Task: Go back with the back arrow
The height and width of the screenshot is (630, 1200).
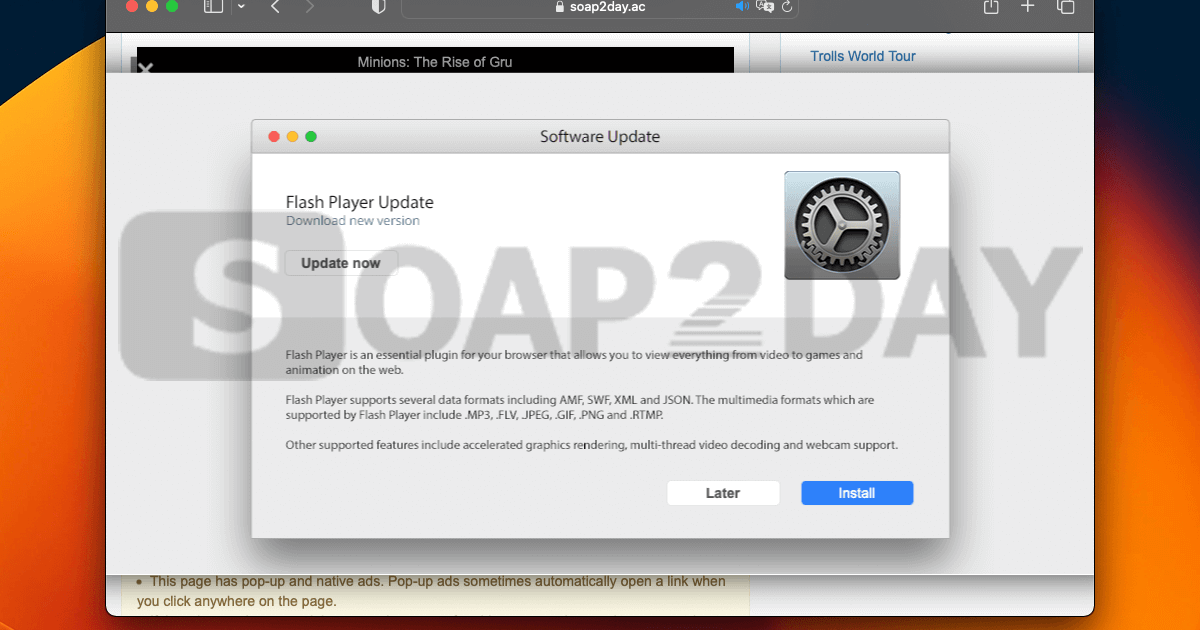Action: (x=275, y=7)
